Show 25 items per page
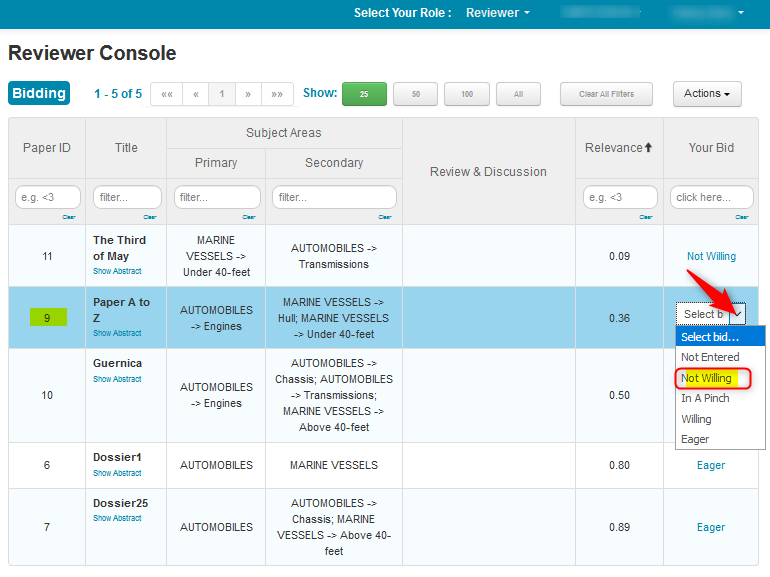 coord(364,94)
